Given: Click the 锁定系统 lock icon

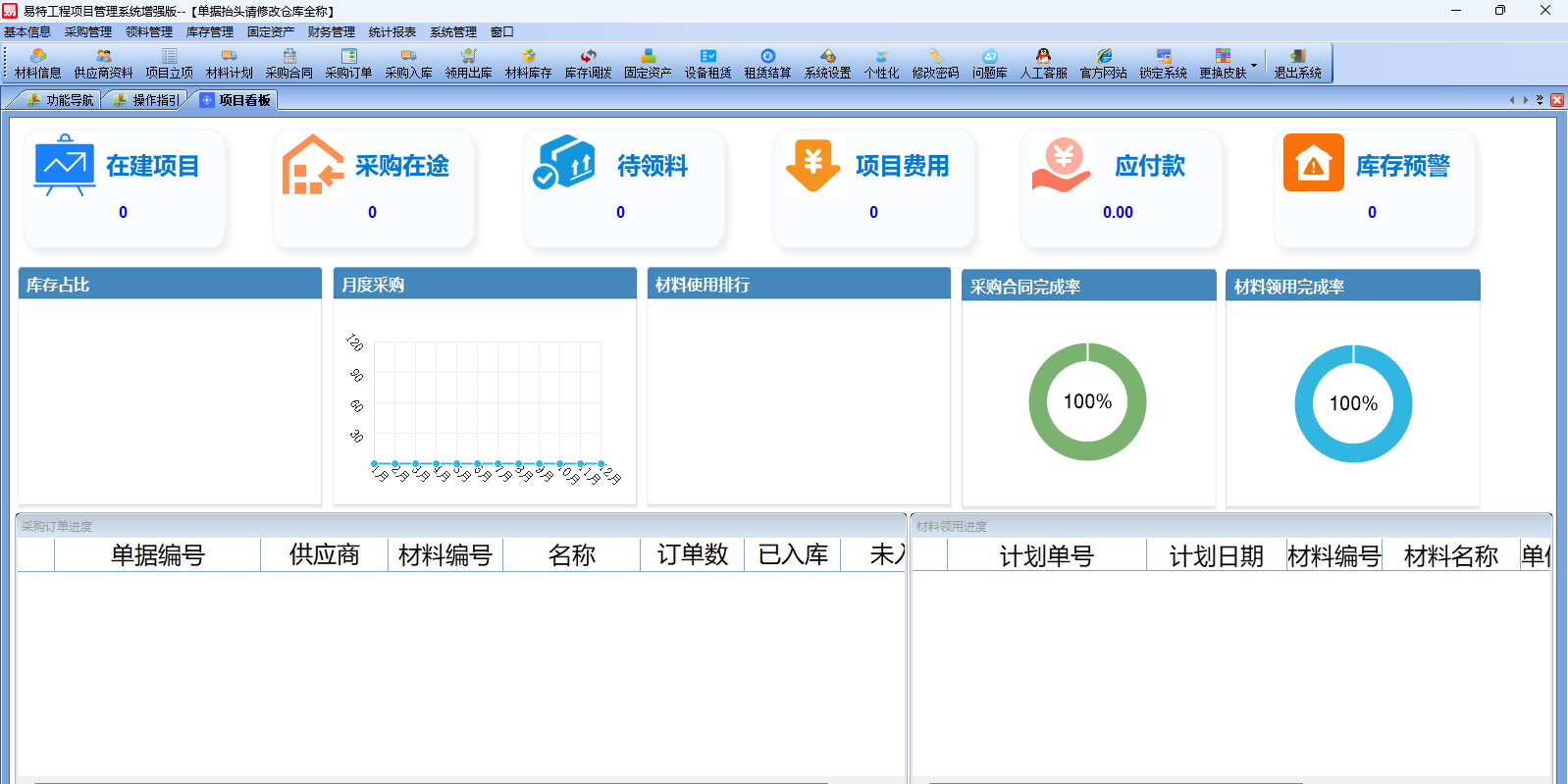Looking at the screenshot, I should pos(1163,64).
